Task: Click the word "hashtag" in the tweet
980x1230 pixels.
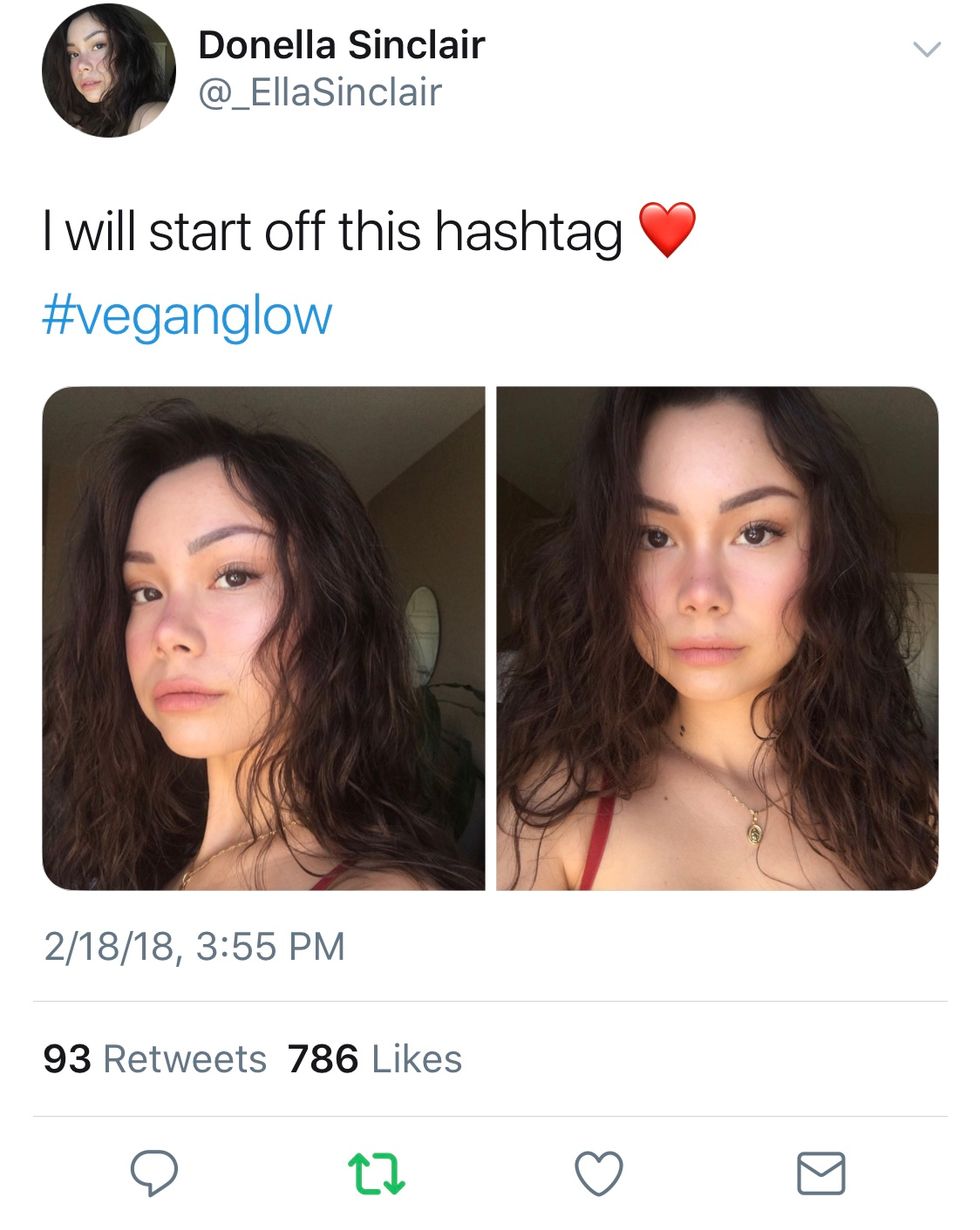Action: pyautogui.click(x=528, y=231)
